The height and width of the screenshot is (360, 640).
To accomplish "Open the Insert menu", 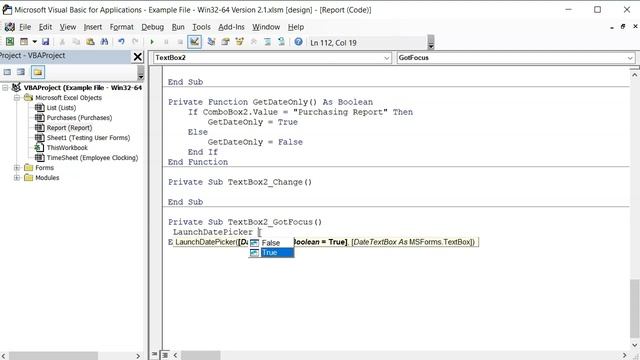I will 93,27.
